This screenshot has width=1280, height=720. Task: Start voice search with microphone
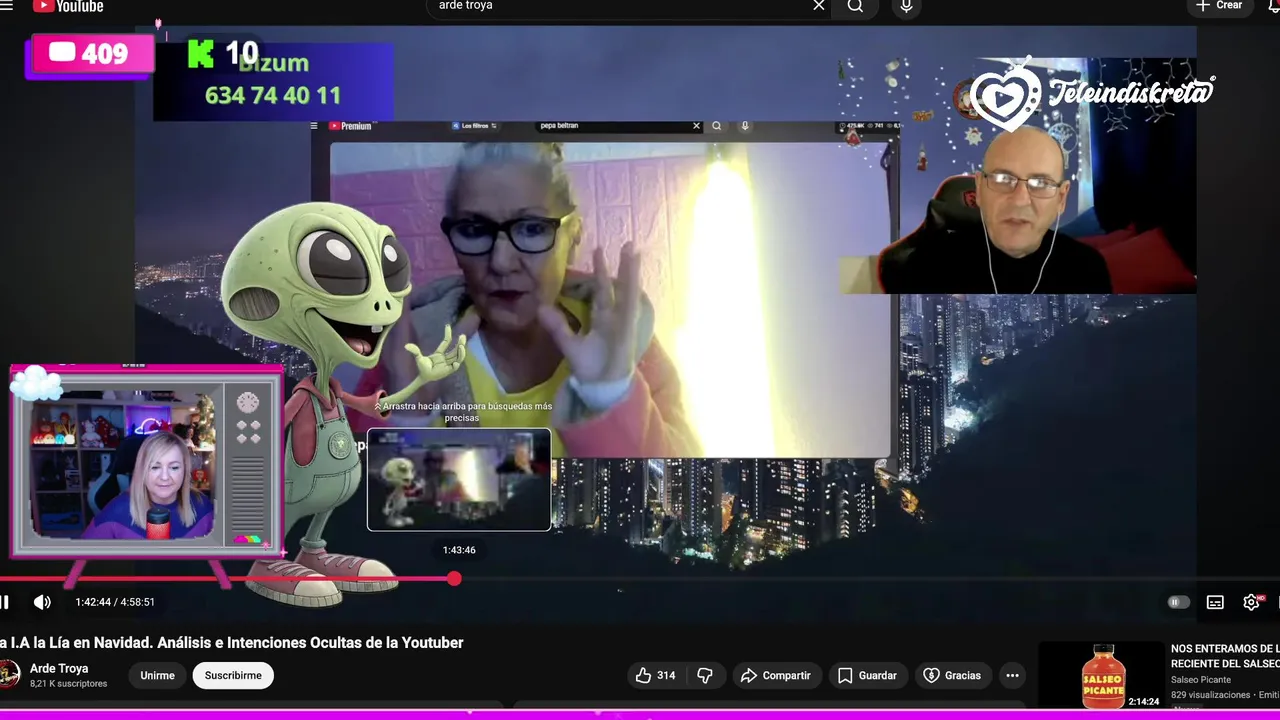tap(906, 6)
